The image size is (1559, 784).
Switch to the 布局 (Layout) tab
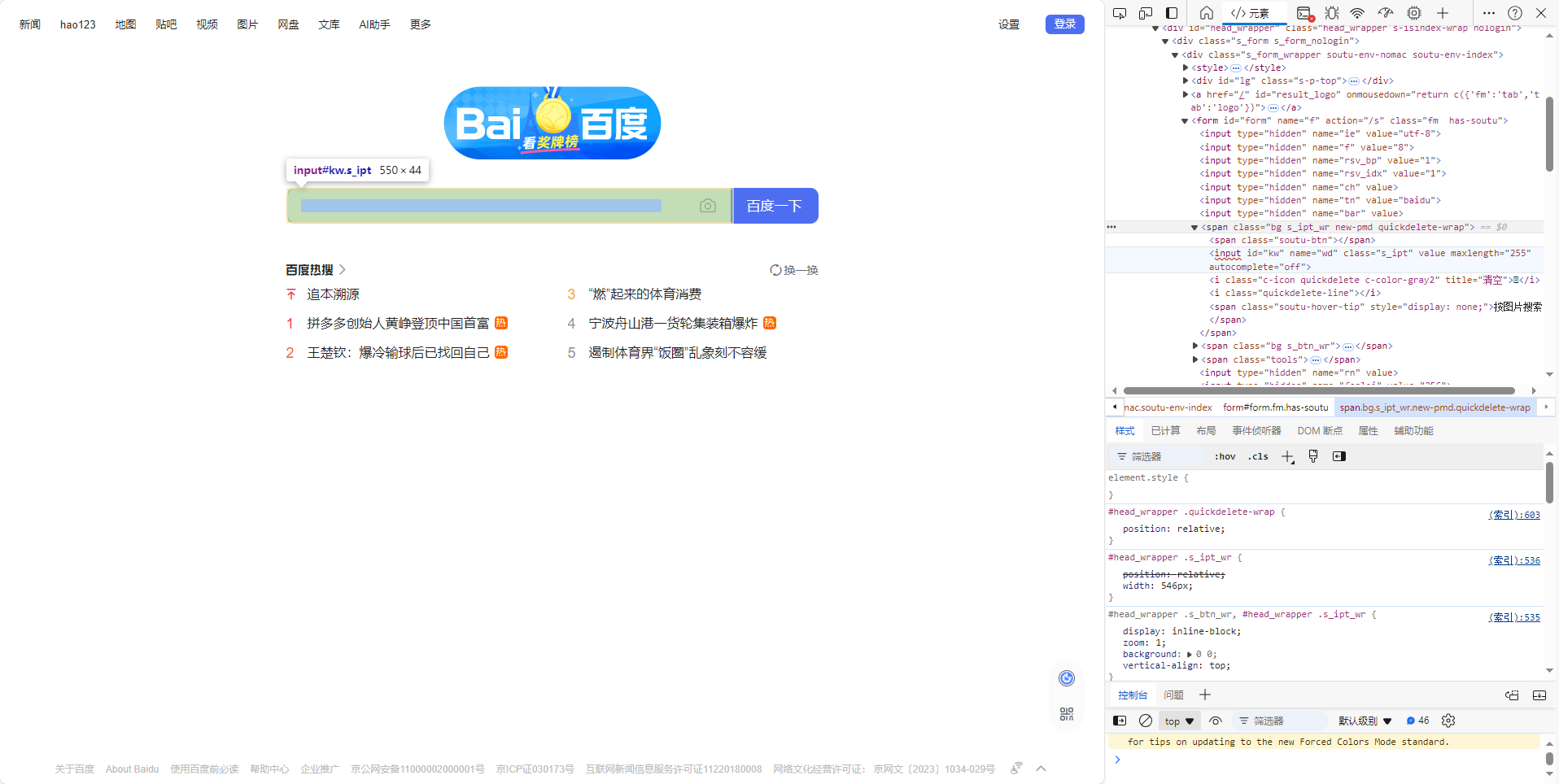tap(1206, 431)
